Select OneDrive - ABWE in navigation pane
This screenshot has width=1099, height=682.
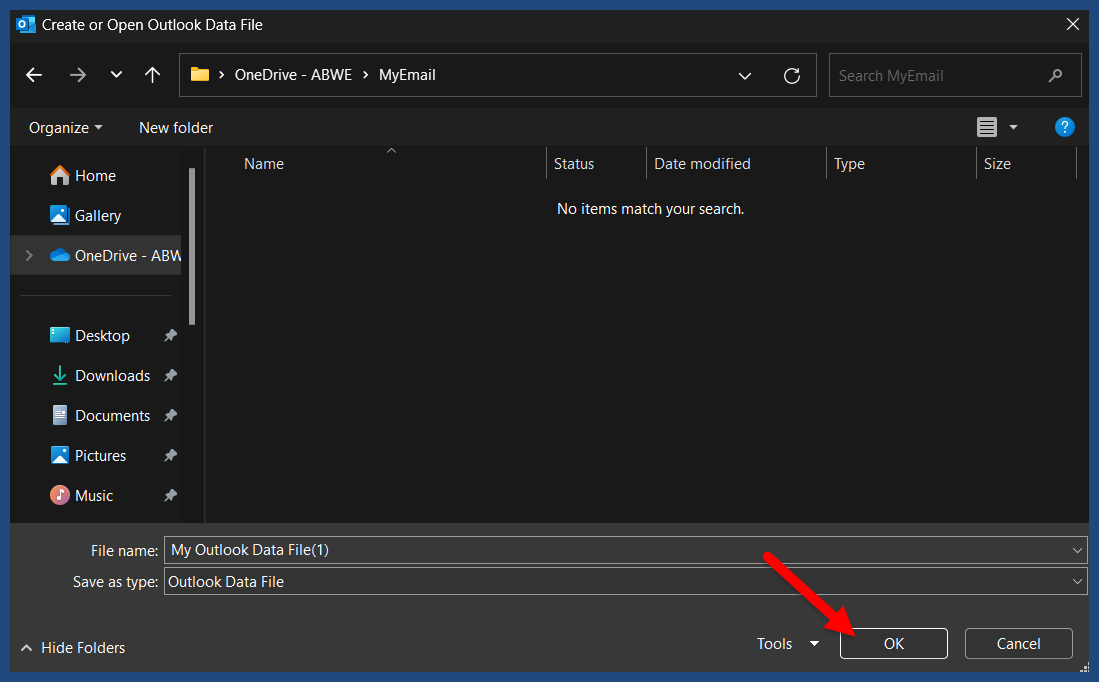point(115,256)
